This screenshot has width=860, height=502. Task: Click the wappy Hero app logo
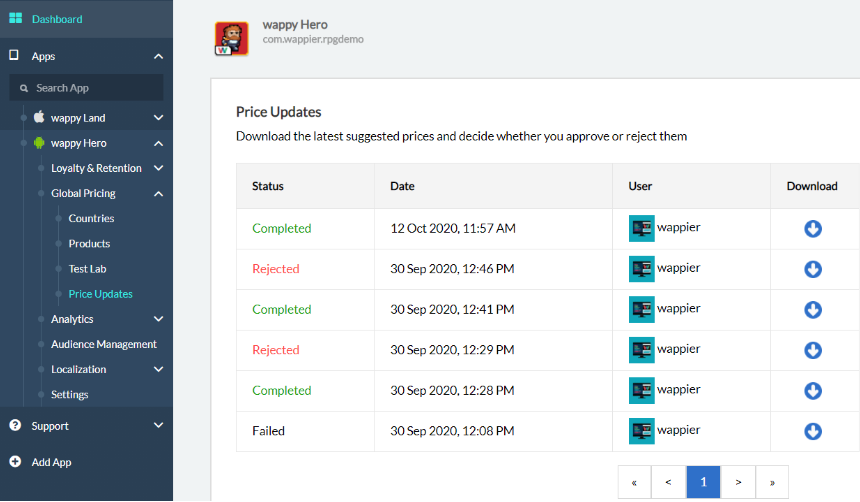[231, 38]
